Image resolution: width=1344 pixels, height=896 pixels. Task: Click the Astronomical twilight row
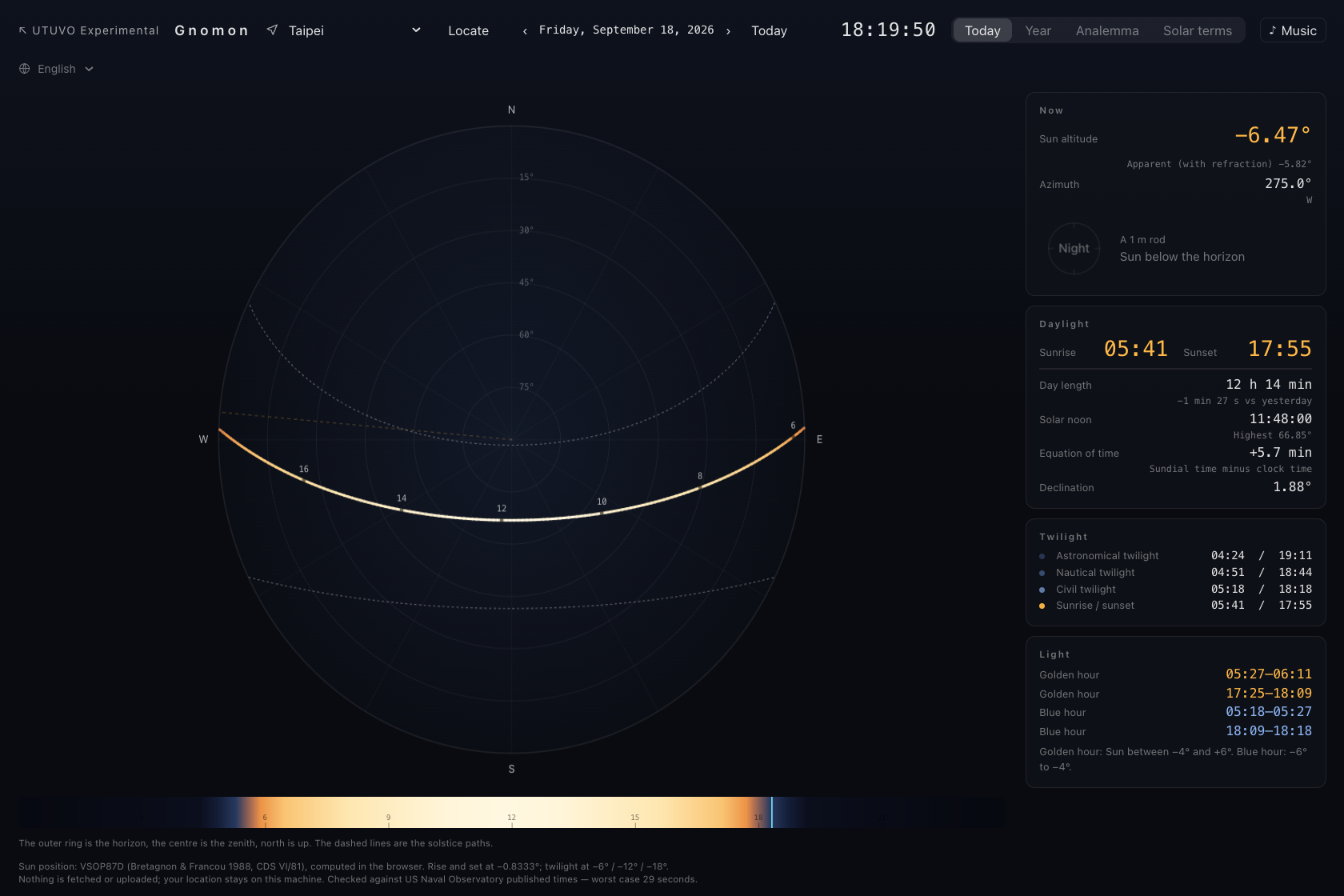(1175, 555)
